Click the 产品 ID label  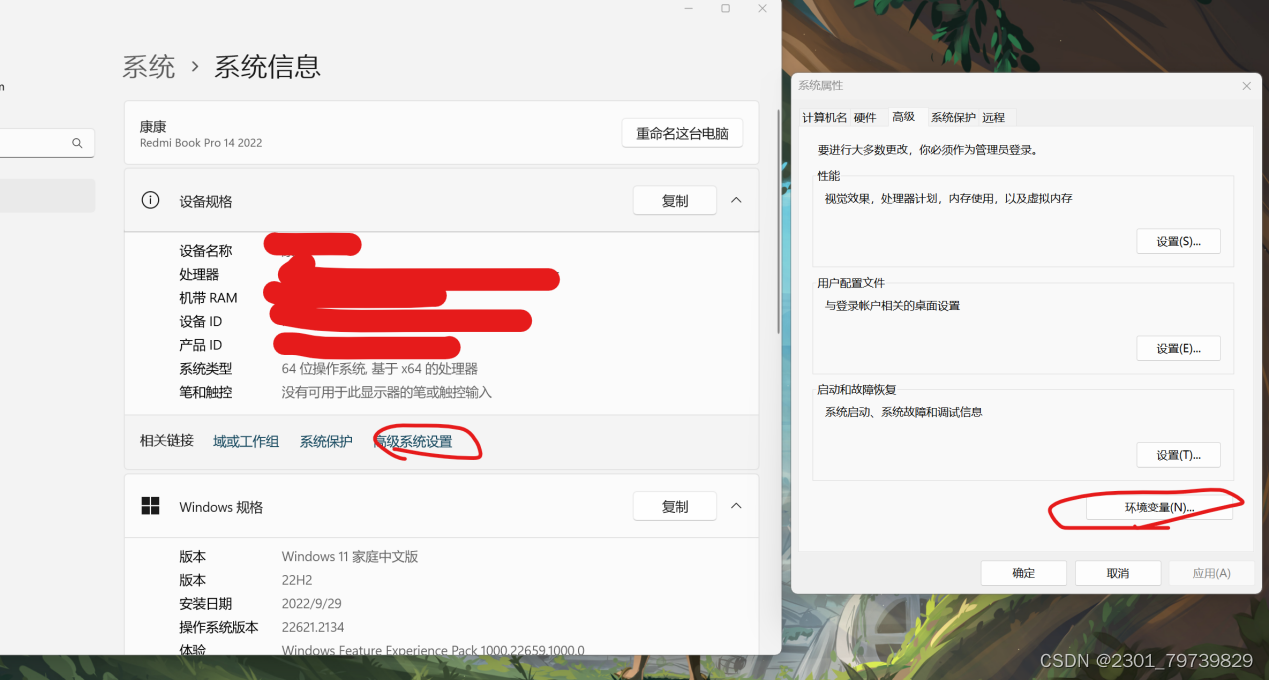click(201, 345)
